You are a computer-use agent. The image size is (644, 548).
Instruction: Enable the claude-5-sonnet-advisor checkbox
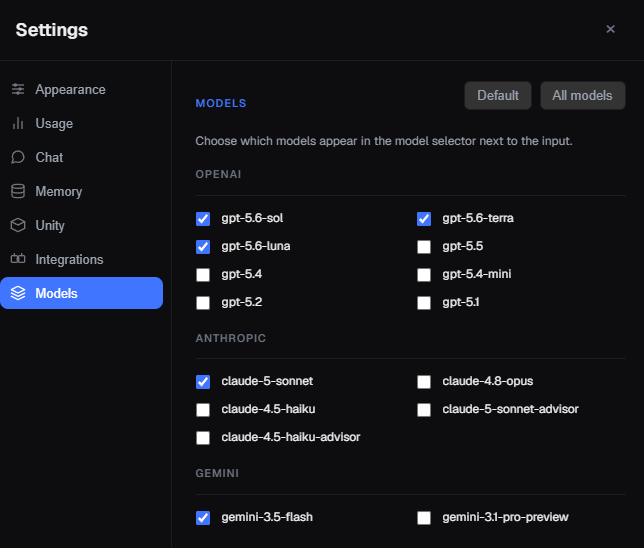[424, 410]
